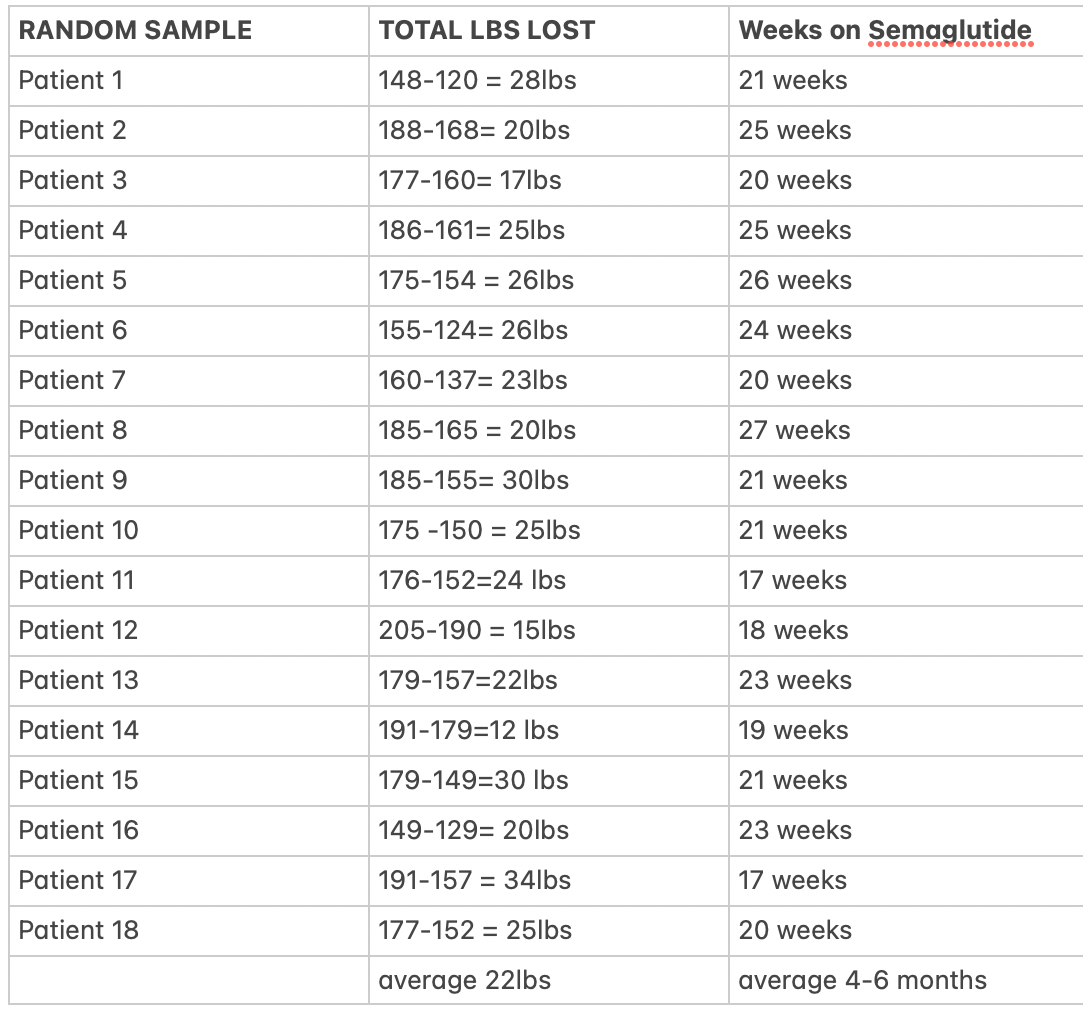Select the Patient 5 name cell
This screenshot has height=1010, width=1083.
(73, 280)
